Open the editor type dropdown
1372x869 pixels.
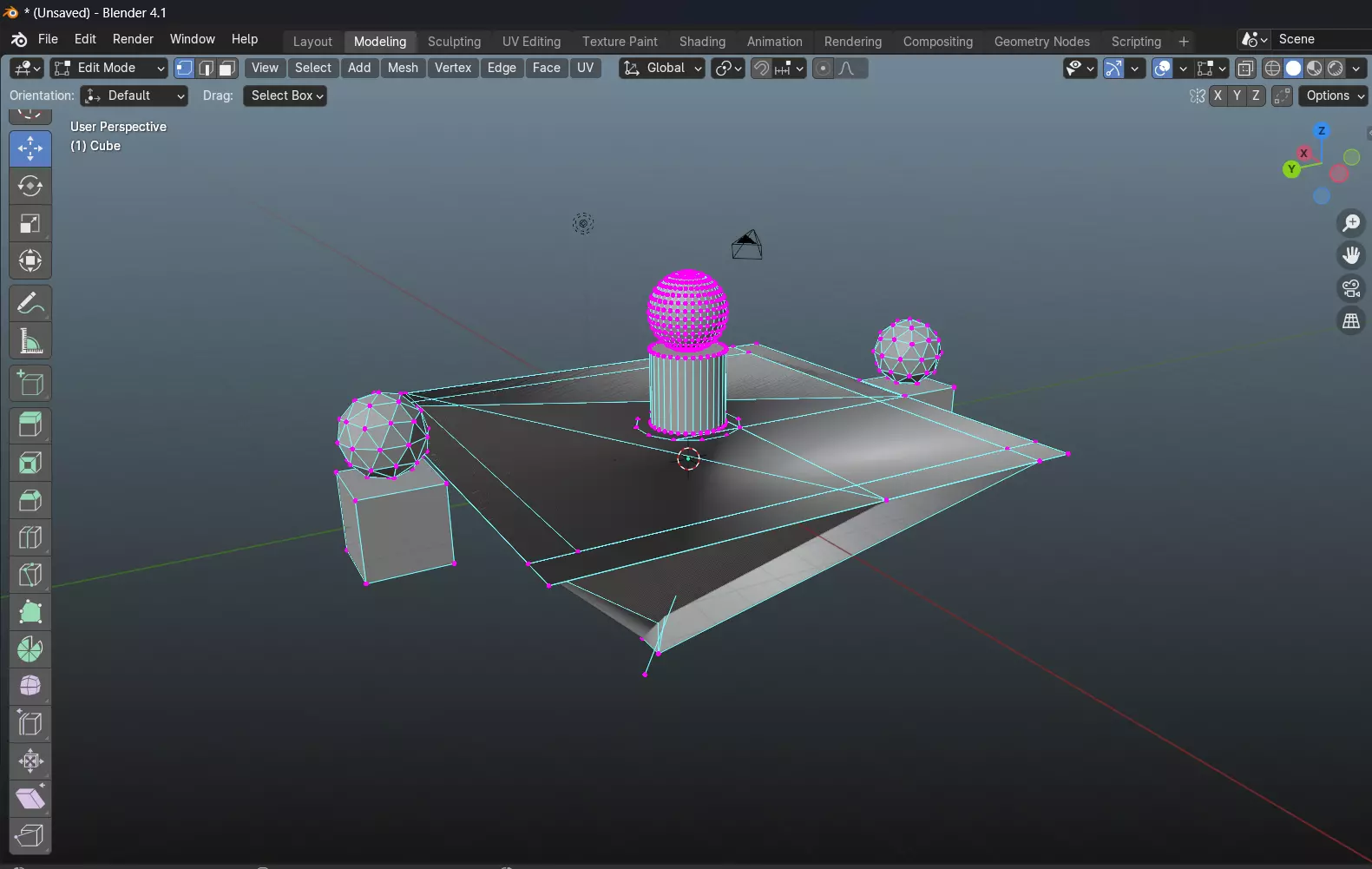pyautogui.click(x=27, y=68)
